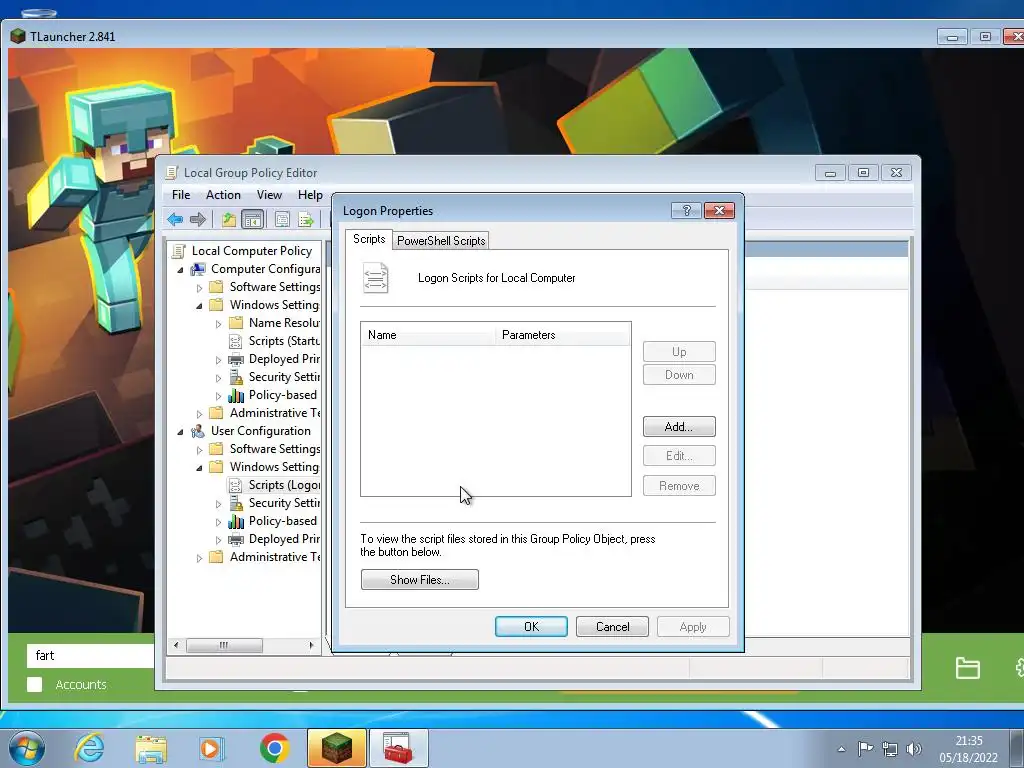Switch to the red toolbox console taskbar button

click(398, 748)
